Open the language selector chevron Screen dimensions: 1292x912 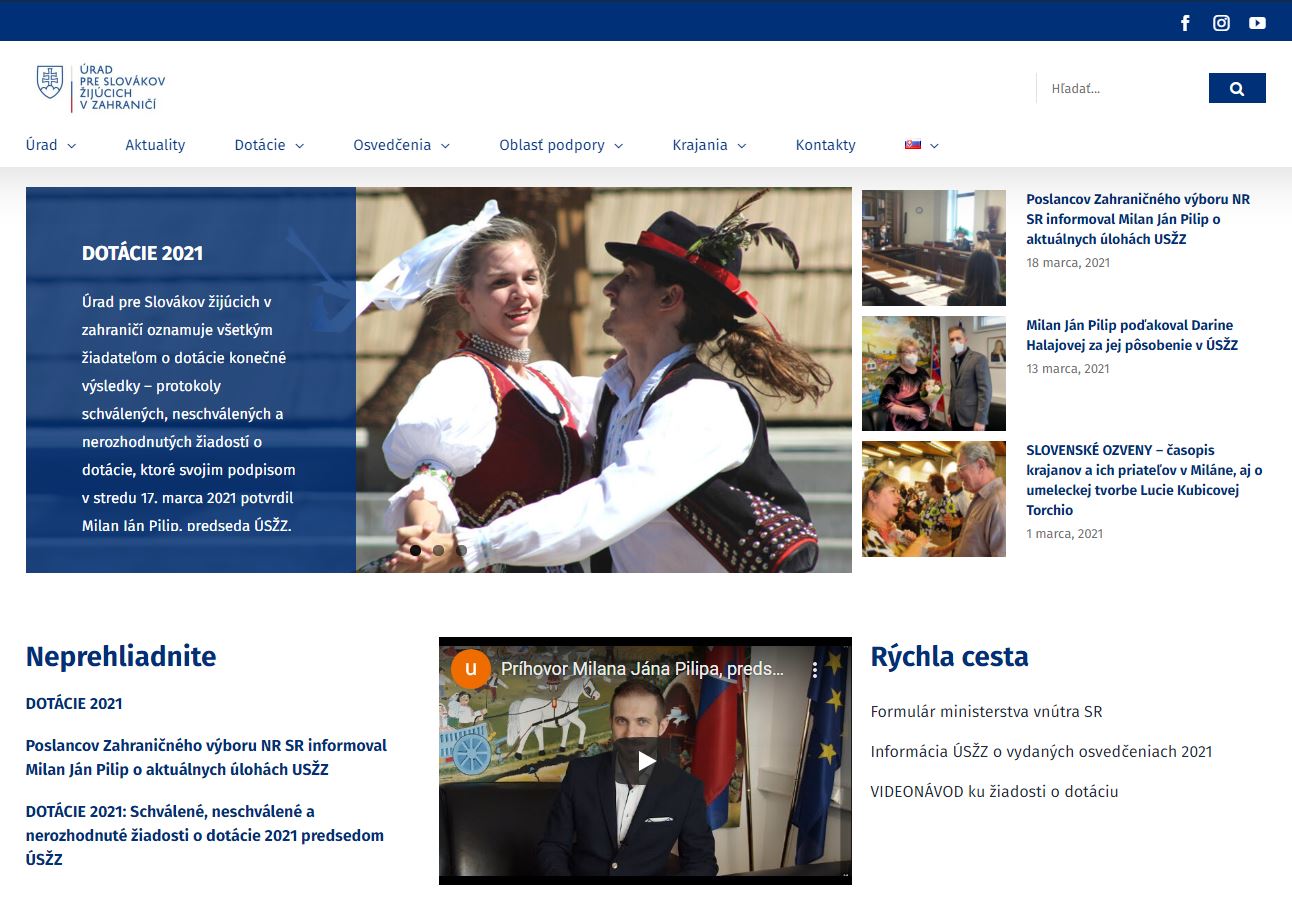point(934,146)
